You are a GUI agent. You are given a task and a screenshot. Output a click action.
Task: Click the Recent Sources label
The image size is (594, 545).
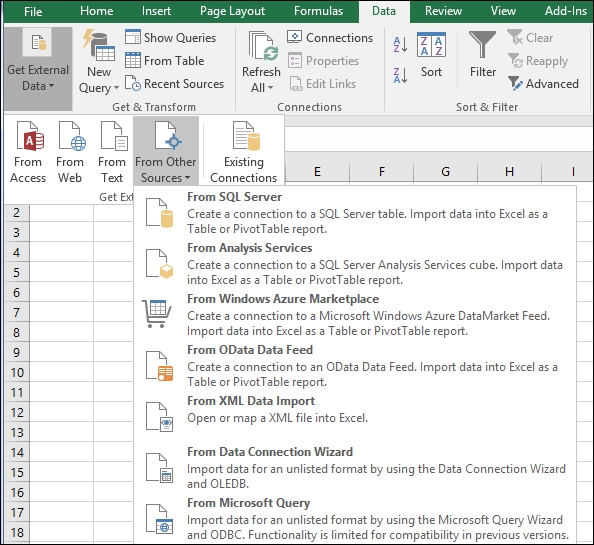[184, 84]
